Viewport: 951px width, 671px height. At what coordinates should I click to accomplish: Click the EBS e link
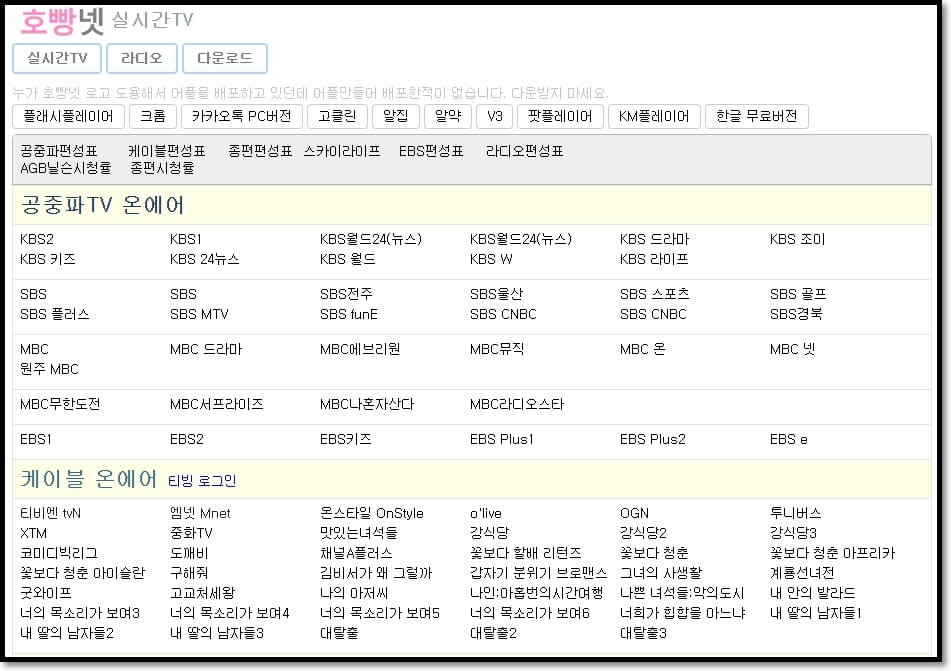788,439
